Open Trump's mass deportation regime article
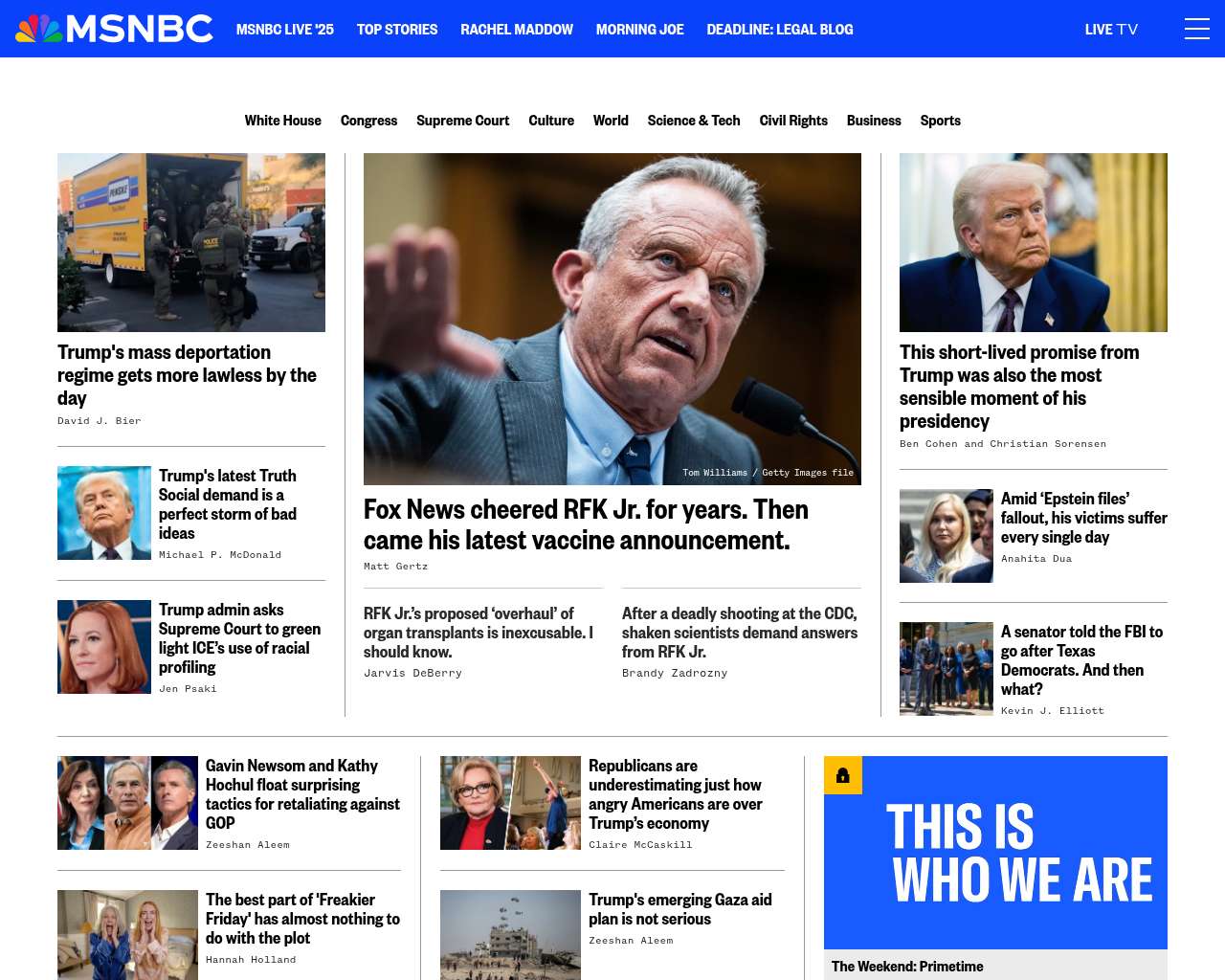 pyautogui.click(x=187, y=375)
